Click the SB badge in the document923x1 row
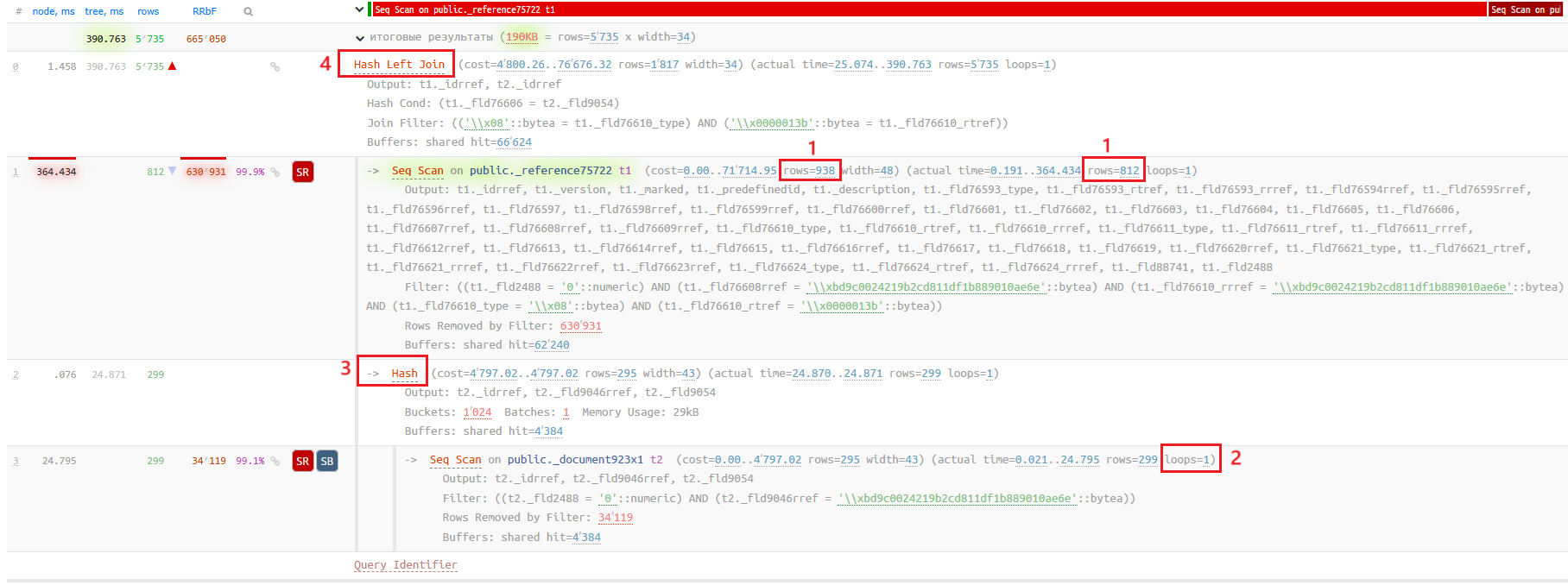The width and height of the screenshot is (1568, 585). (327, 461)
